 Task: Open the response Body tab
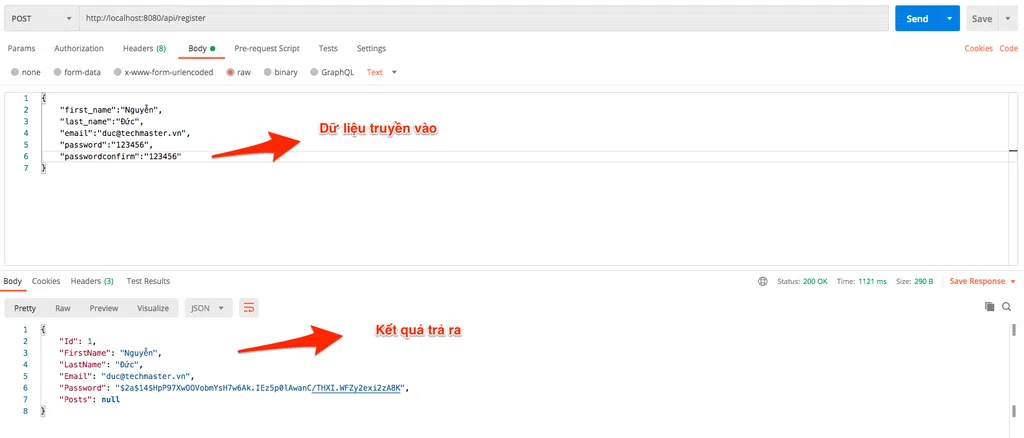(12, 281)
